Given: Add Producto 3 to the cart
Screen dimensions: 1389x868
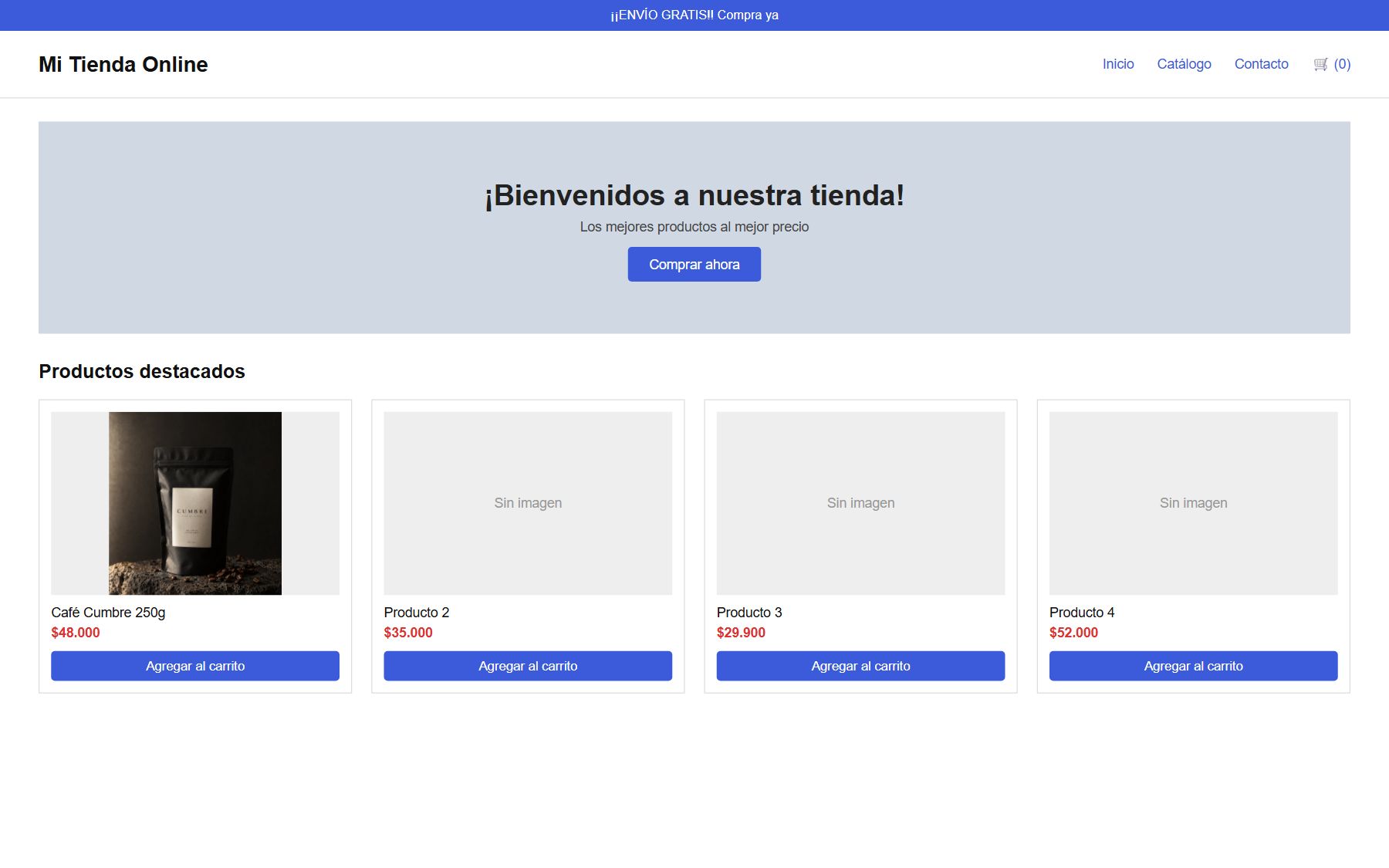Looking at the screenshot, I should click(860, 666).
